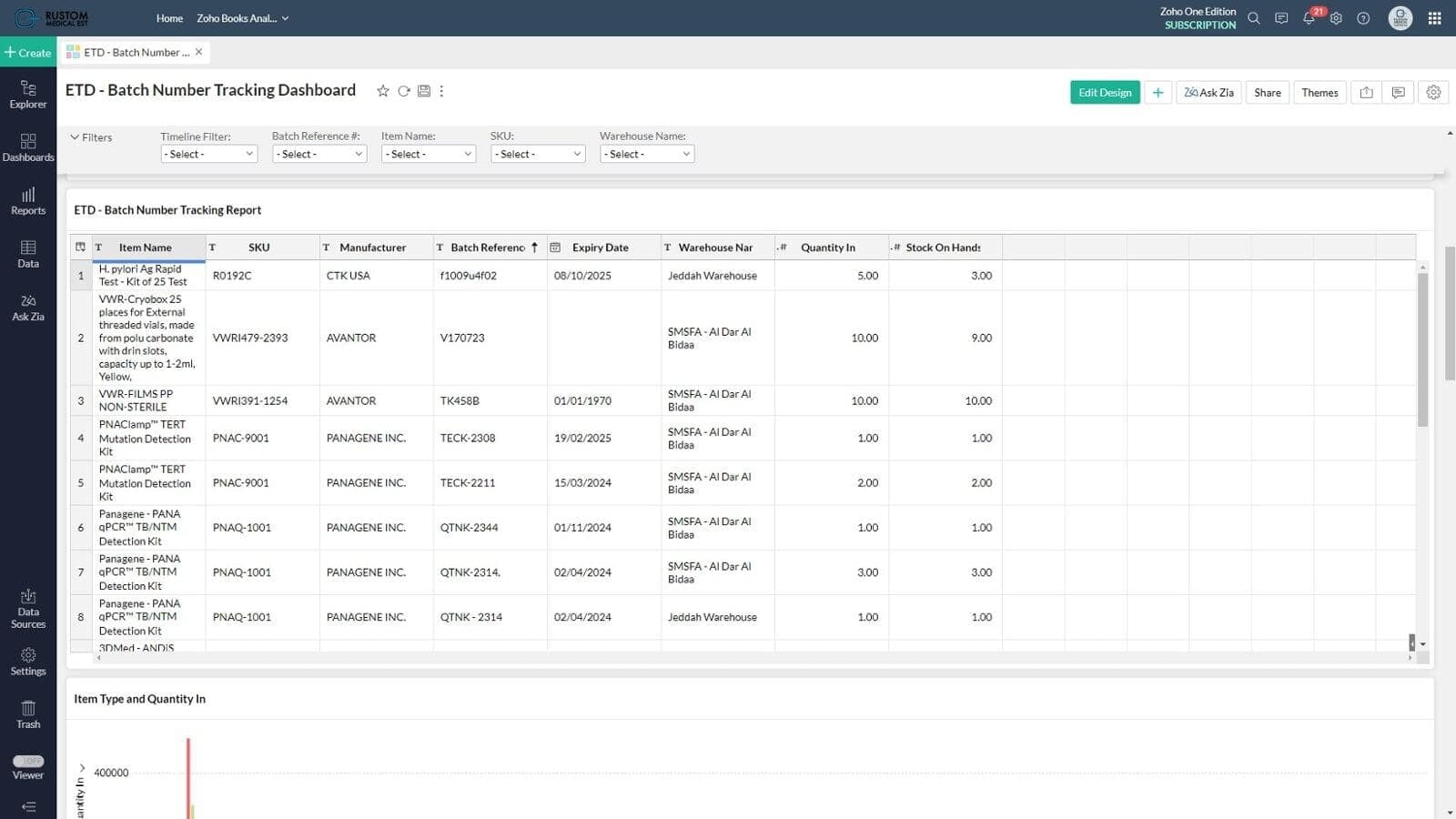This screenshot has width=1456, height=819.
Task: Click the Share button
Action: click(x=1267, y=92)
